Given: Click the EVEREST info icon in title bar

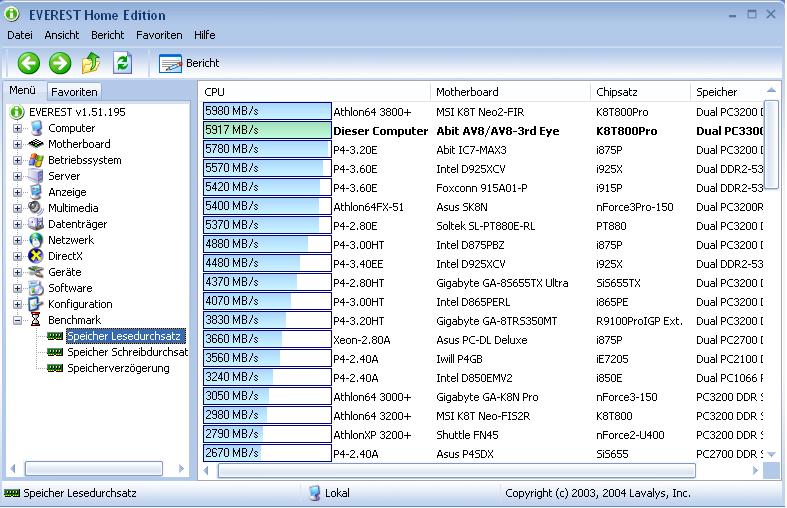Looking at the screenshot, I should (x=12, y=15).
